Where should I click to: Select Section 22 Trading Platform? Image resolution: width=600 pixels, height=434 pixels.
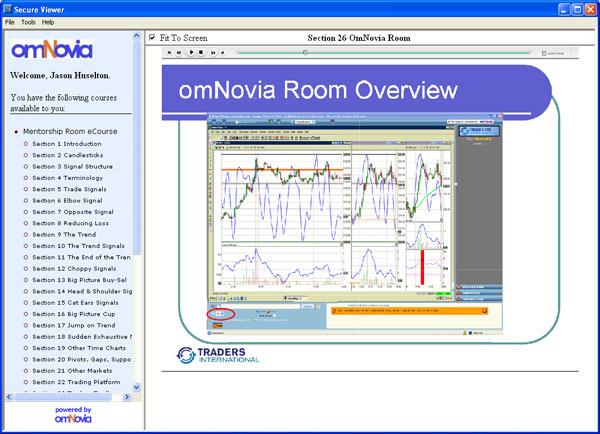[76, 382]
